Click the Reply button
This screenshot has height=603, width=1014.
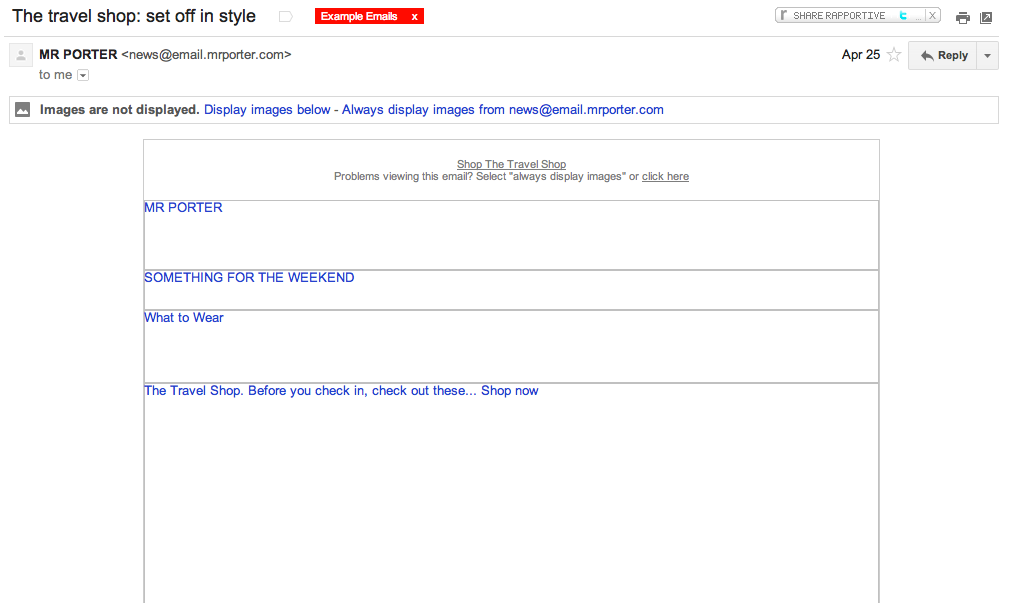[x=943, y=56]
